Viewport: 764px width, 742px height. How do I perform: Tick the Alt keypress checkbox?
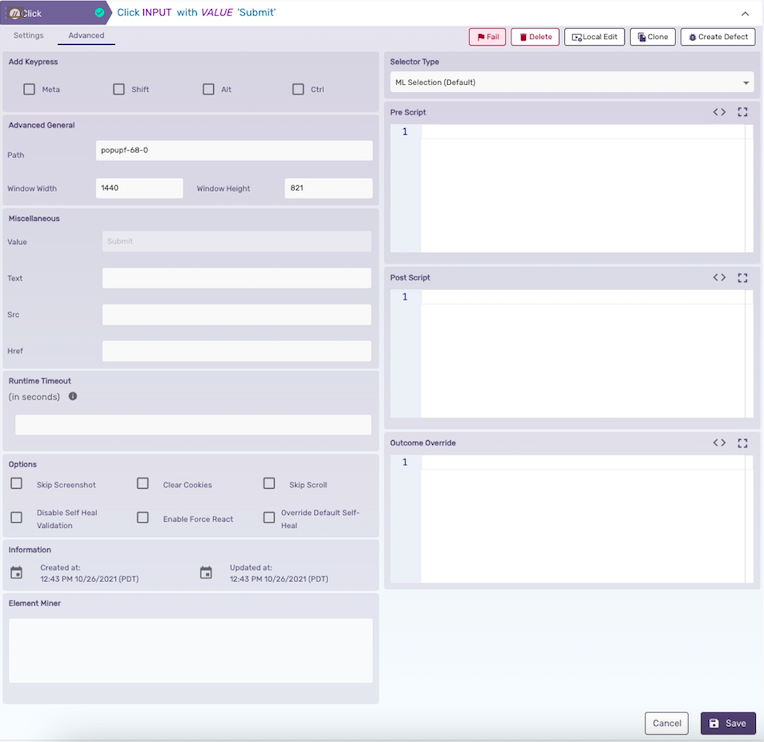pyautogui.click(x=209, y=89)
